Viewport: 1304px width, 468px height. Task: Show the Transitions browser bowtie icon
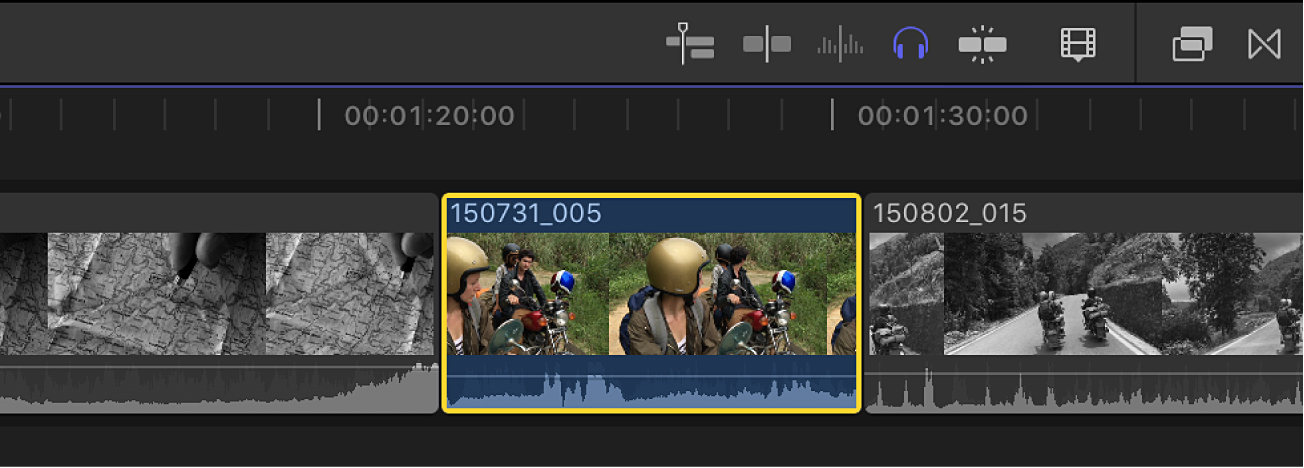click(1264, 44)
